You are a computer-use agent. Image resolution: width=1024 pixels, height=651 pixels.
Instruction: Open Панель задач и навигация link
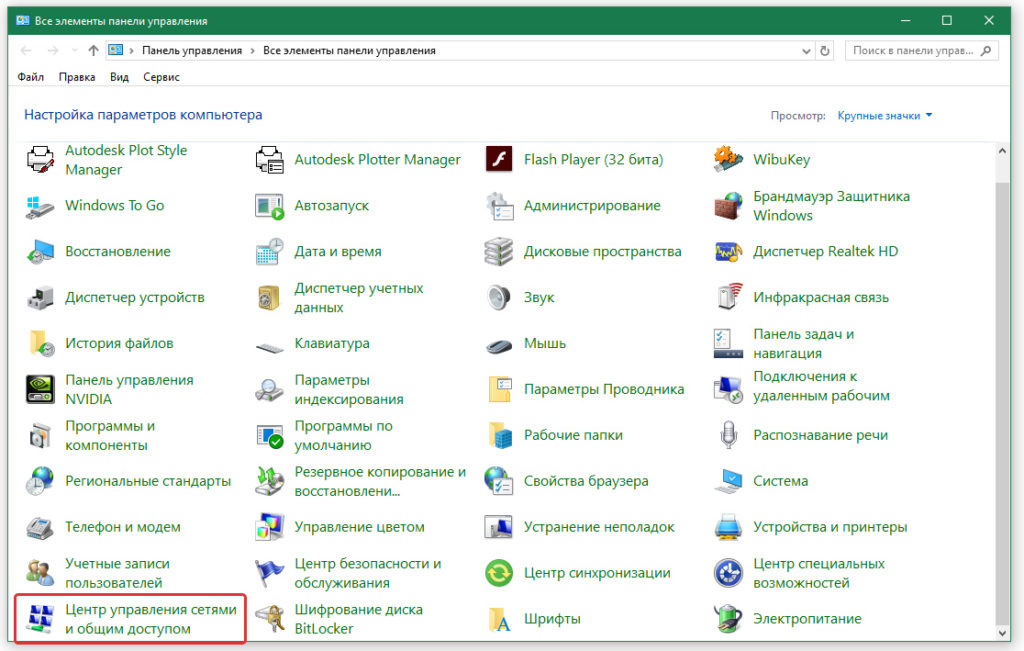[x=803, y=343]
